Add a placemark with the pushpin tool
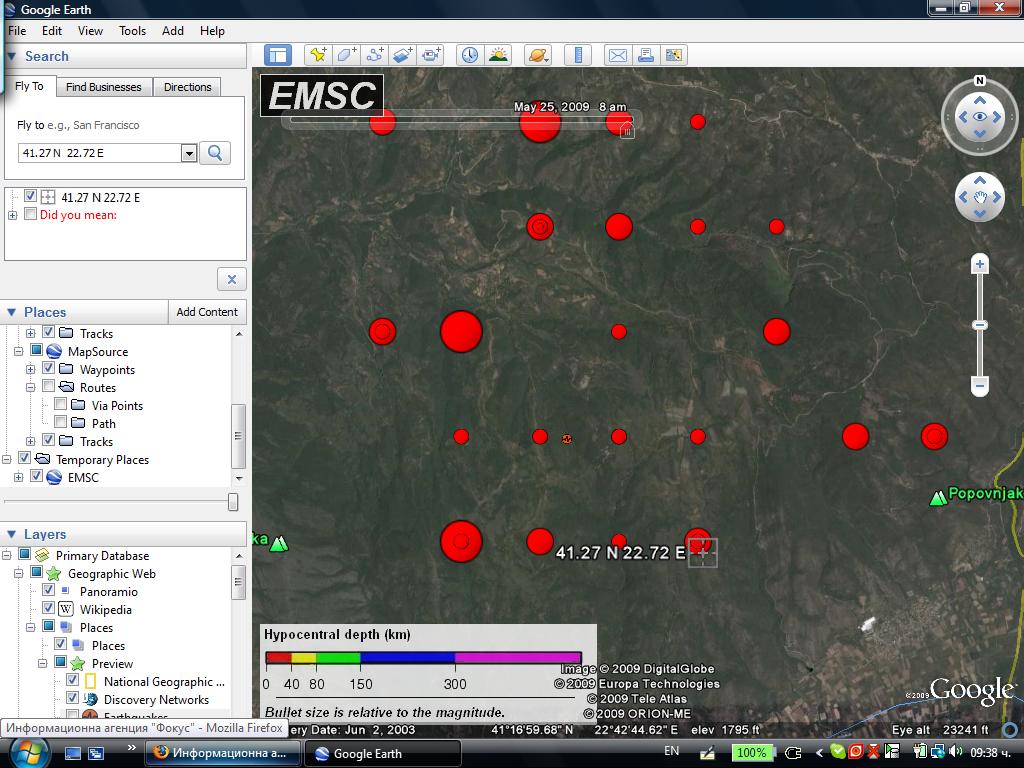This screenshot has height=768, width=1024. click(318, 56)
